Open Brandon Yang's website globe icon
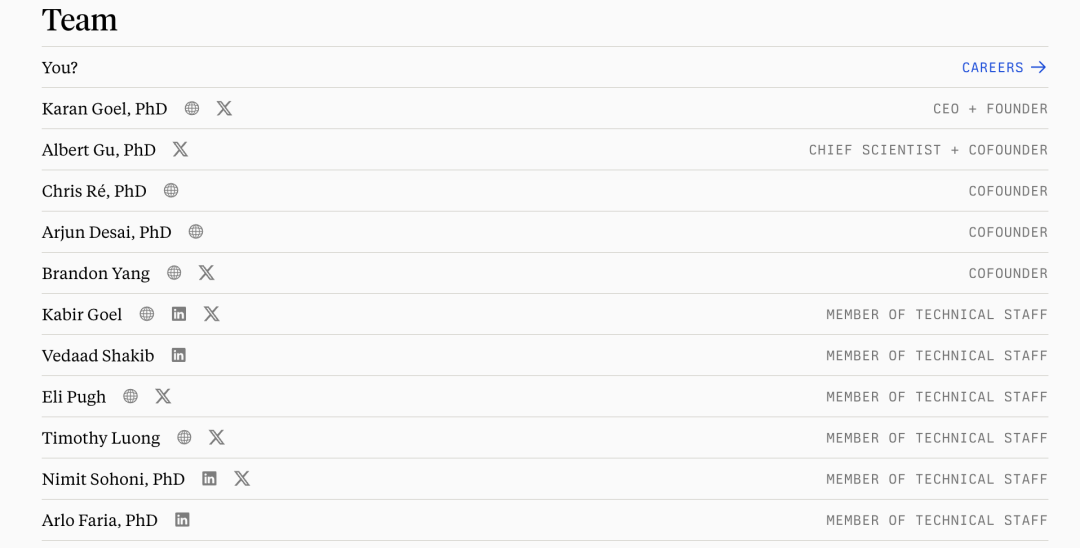The width and height of the screenshot is (1080, 548). click(x=174, y=272)
